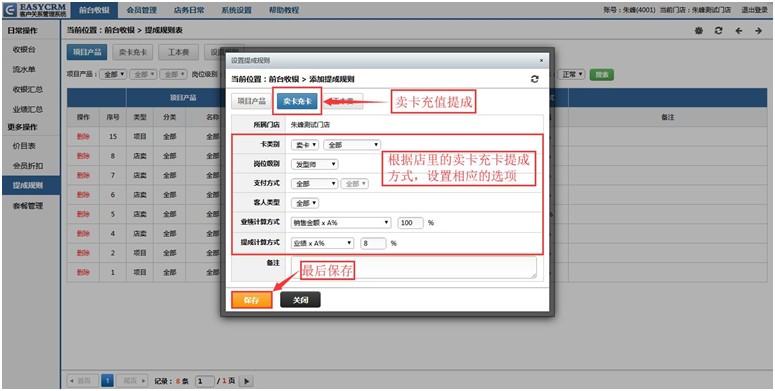Open the 销售金额 x A% dropdown
This screenshot has height=391, width=775.
point(341,223)
